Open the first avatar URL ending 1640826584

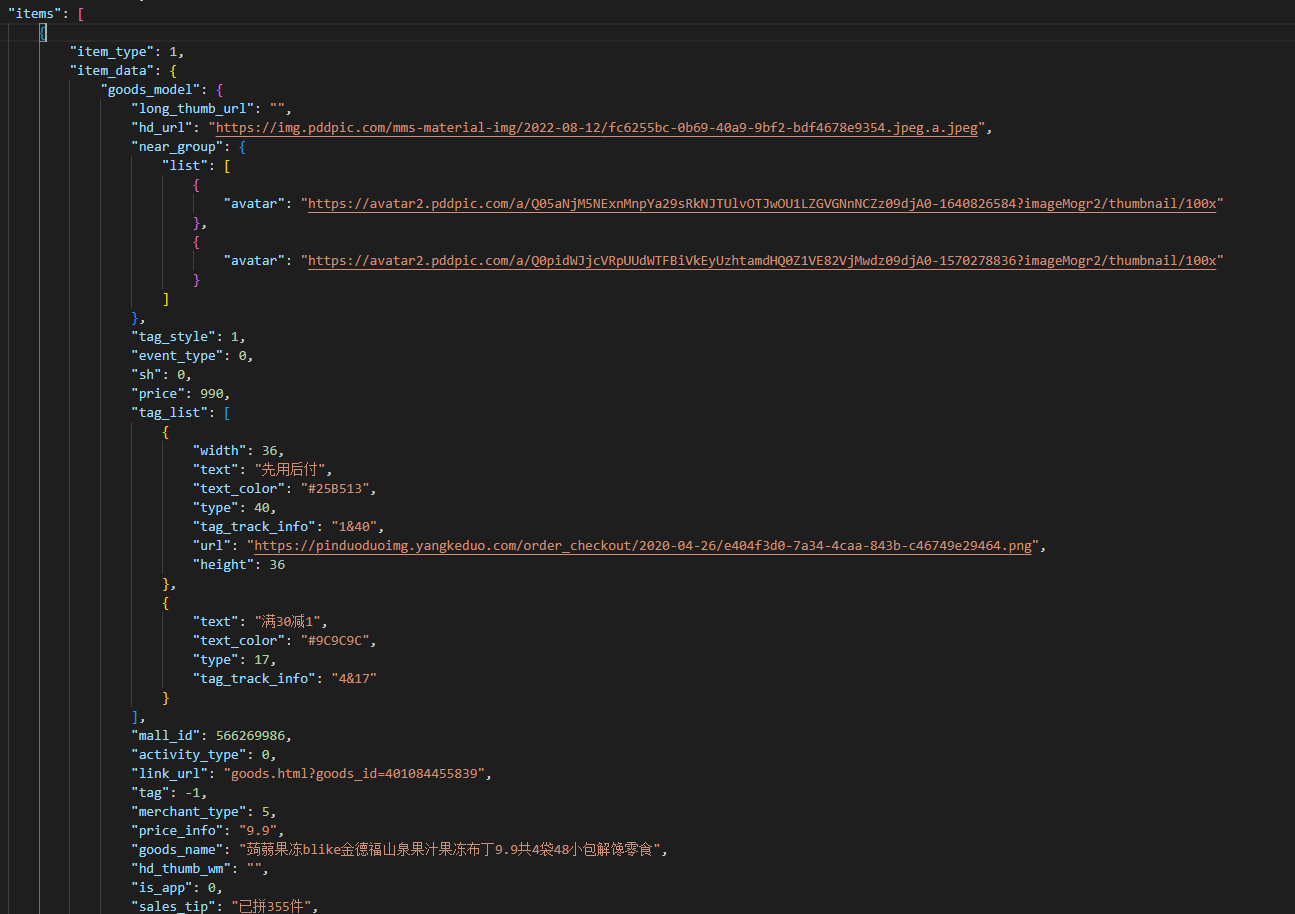pyautogui.click(x=762, y=204)
